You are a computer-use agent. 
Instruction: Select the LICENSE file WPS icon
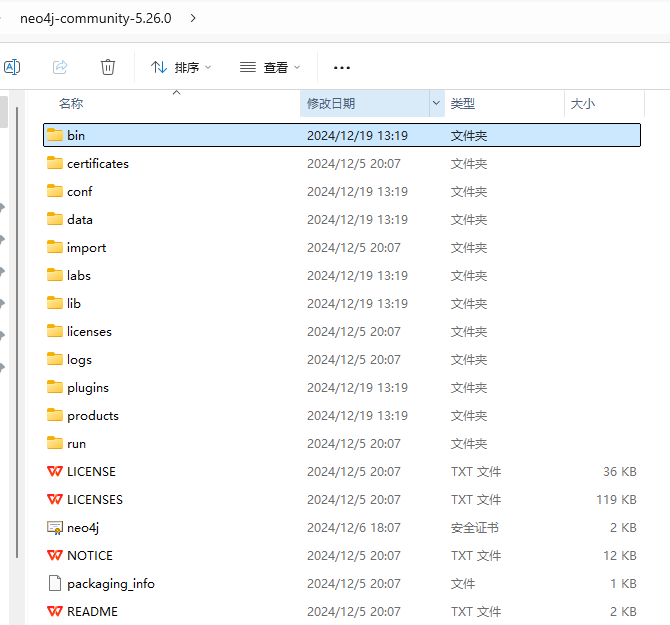(x=55, y=471)
